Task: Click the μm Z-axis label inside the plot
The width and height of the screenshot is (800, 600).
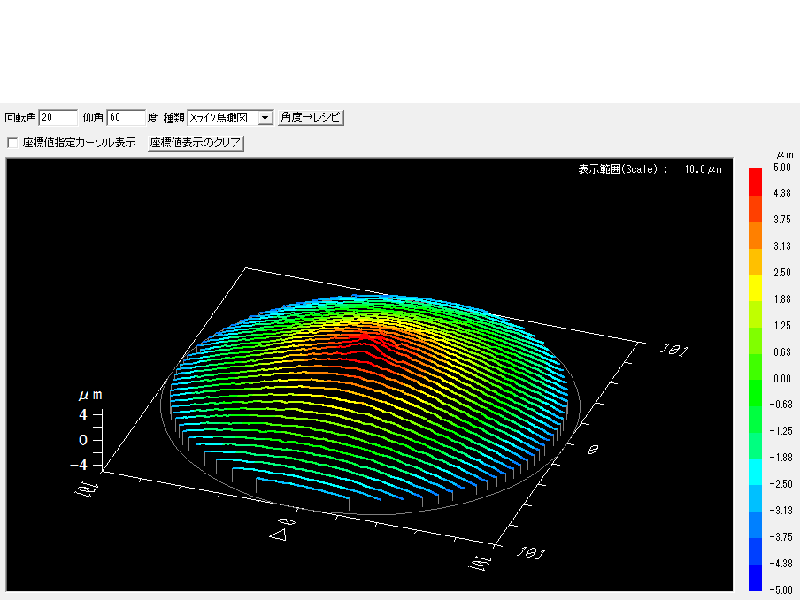Action: (90, 395)
